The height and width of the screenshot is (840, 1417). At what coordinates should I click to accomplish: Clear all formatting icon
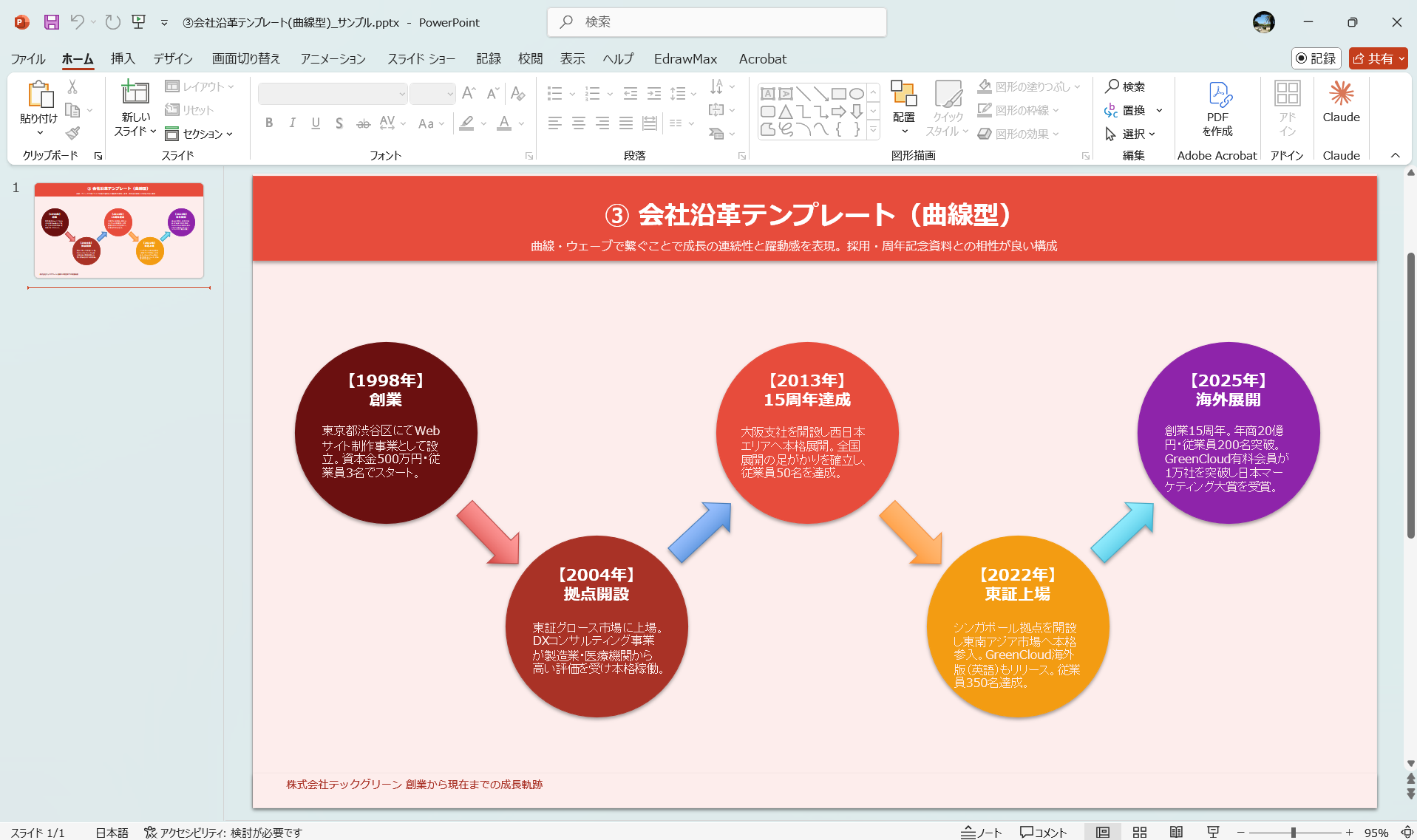[518, 93]
